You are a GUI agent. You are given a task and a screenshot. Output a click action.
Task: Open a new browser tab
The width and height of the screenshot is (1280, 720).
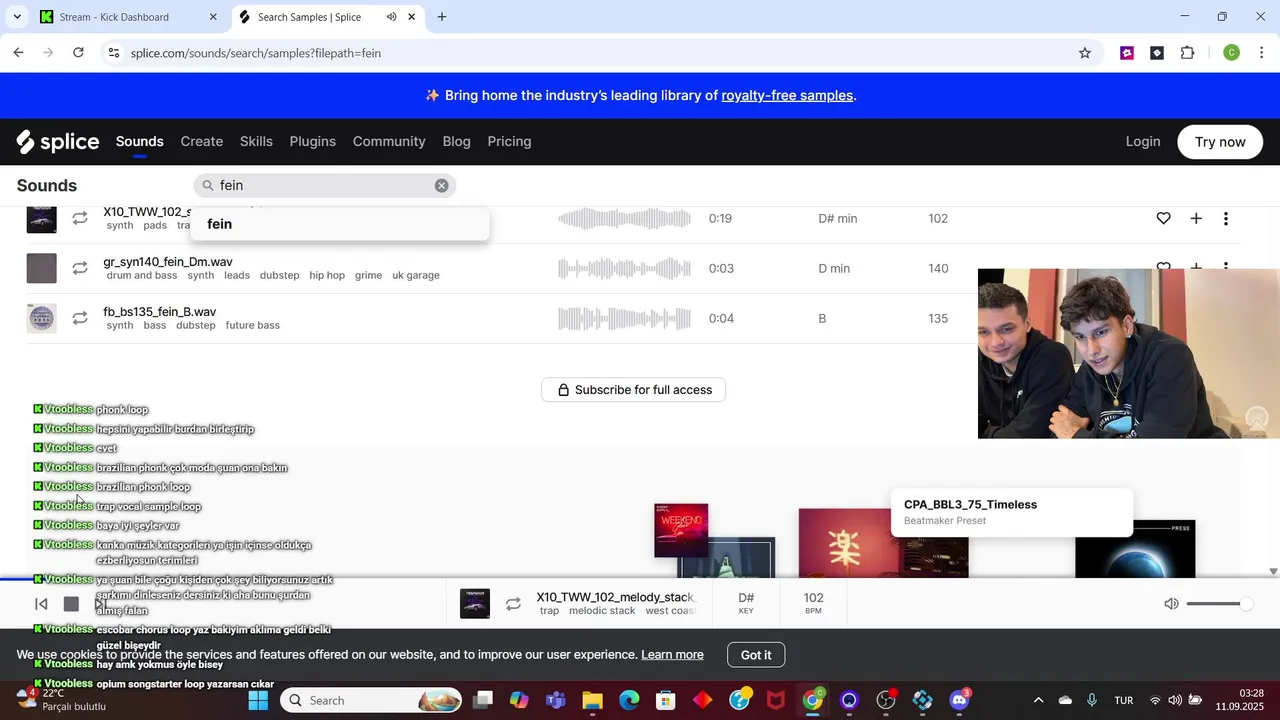tap(442, 17)
